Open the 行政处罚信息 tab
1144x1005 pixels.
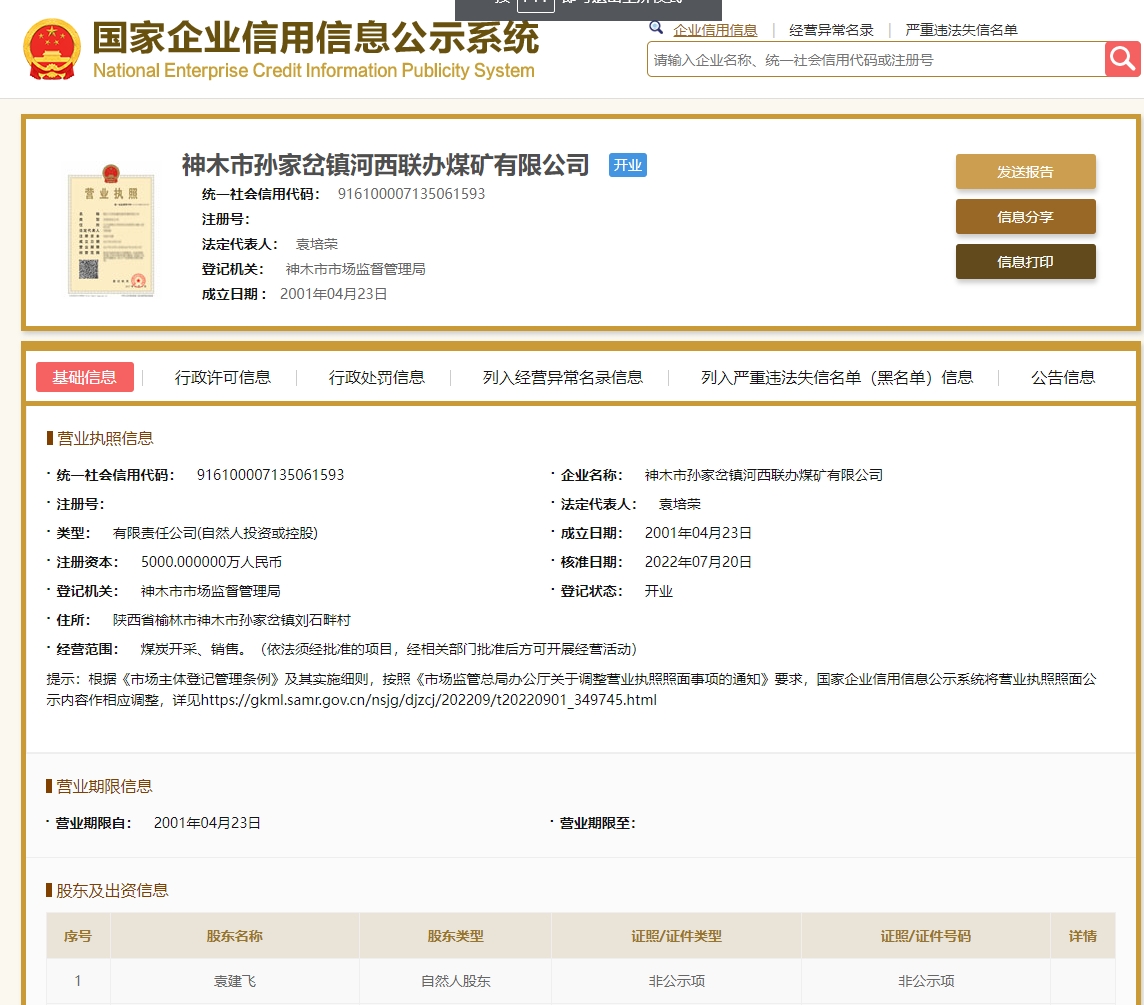coord(377,377)
